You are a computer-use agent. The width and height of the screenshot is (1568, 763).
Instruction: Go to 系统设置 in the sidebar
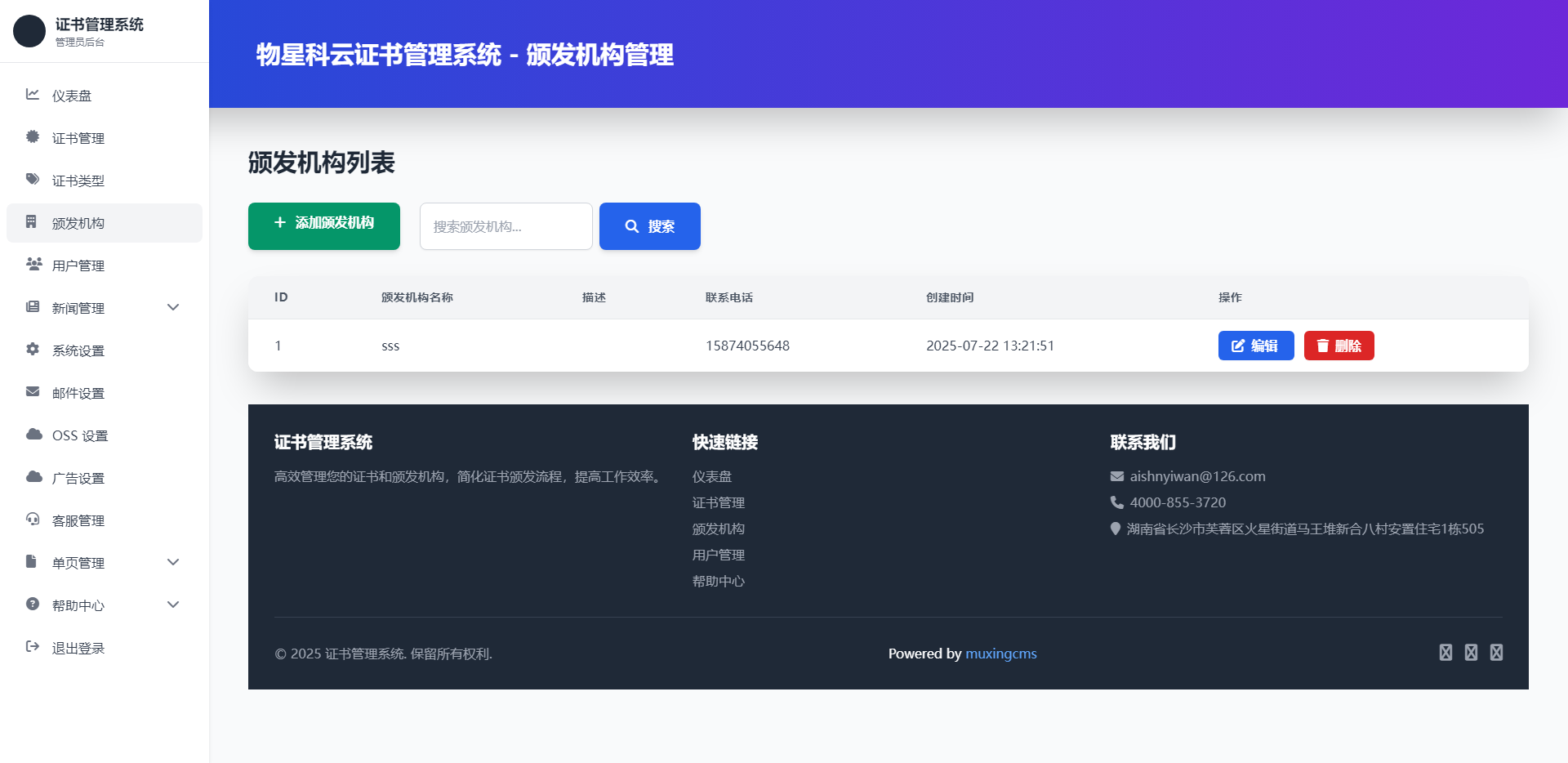coord(105,350)
